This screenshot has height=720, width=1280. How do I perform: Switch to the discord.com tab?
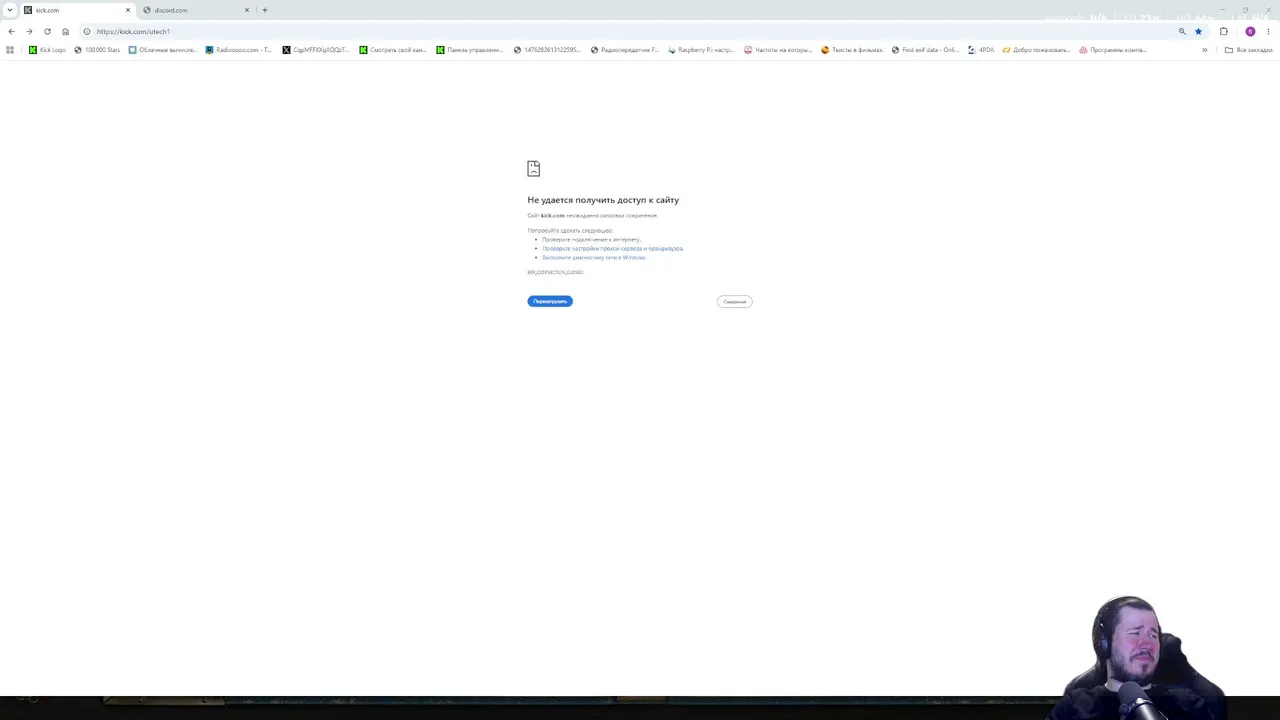pos(197,10)
